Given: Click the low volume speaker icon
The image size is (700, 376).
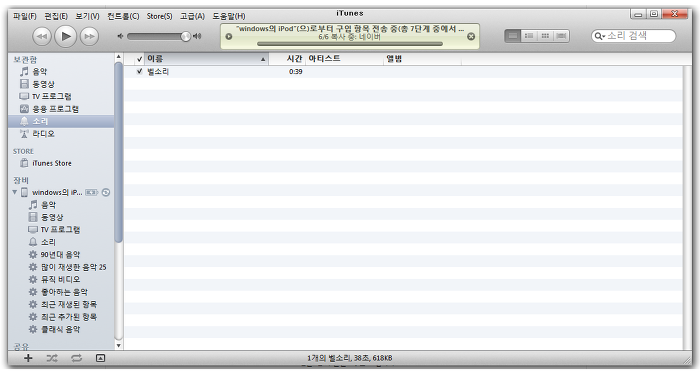Looking at the screenshot, I should point(120,36).
